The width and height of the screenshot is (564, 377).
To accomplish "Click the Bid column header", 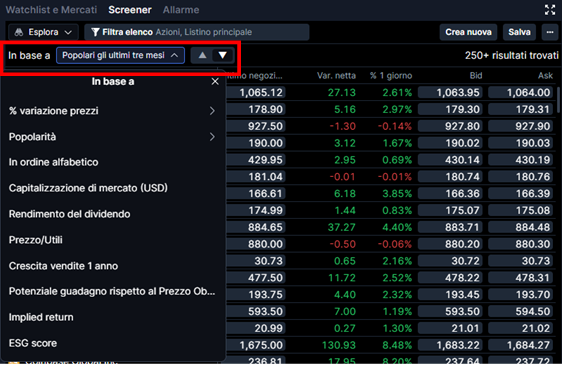I will coord(476,76).
